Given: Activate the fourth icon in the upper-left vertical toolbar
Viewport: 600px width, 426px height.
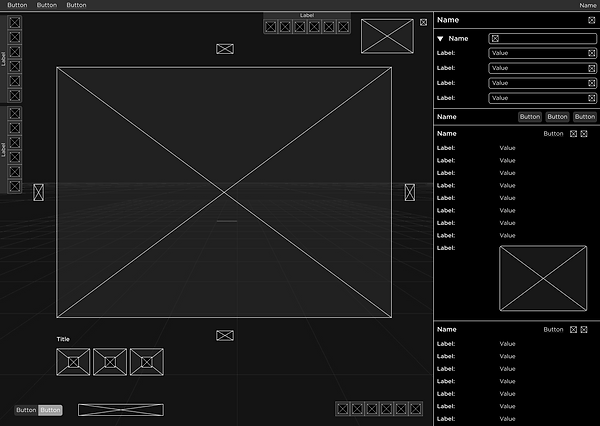Looking at the screenshot, I should 15,66.
